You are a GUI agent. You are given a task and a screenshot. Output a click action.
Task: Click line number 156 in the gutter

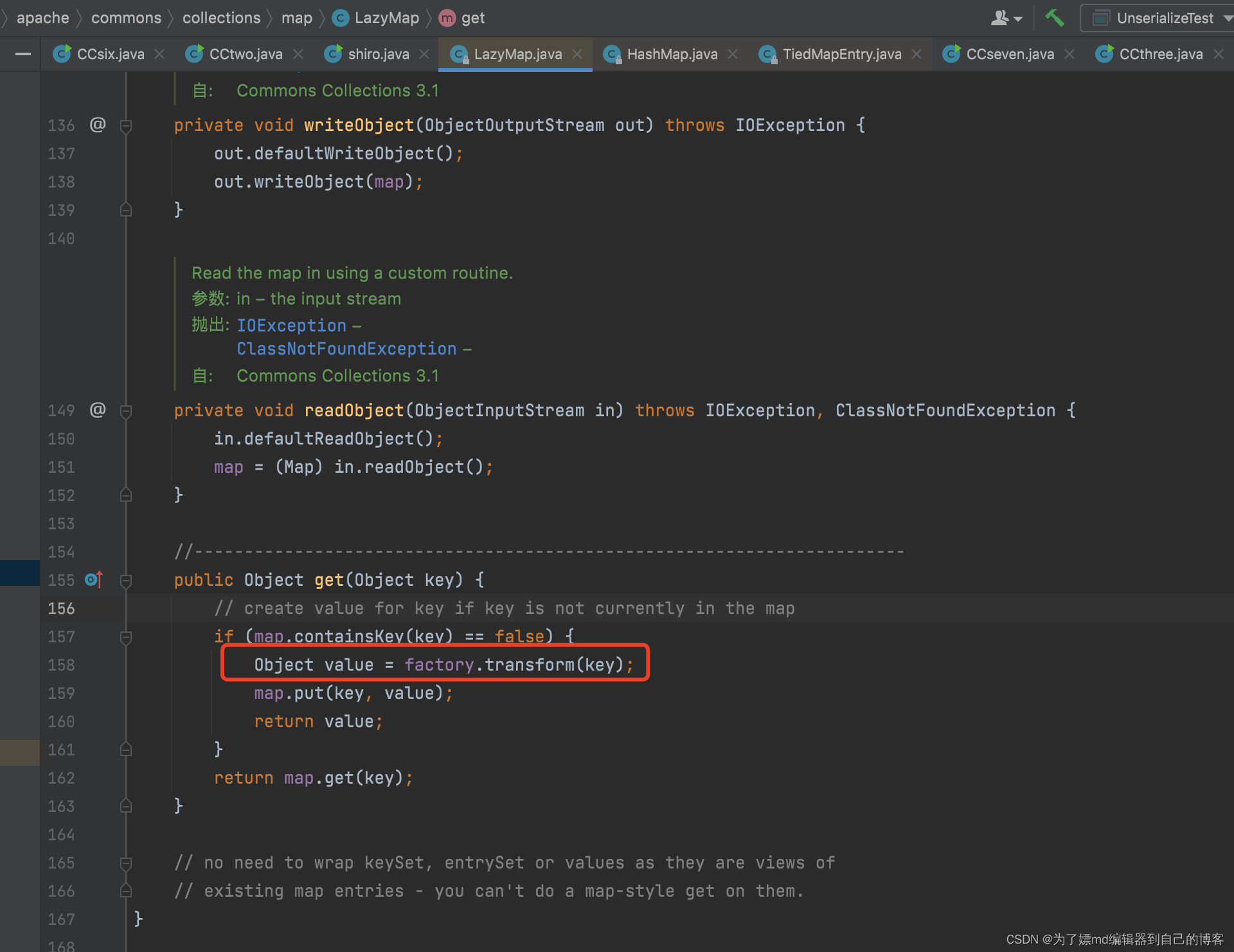61,608
